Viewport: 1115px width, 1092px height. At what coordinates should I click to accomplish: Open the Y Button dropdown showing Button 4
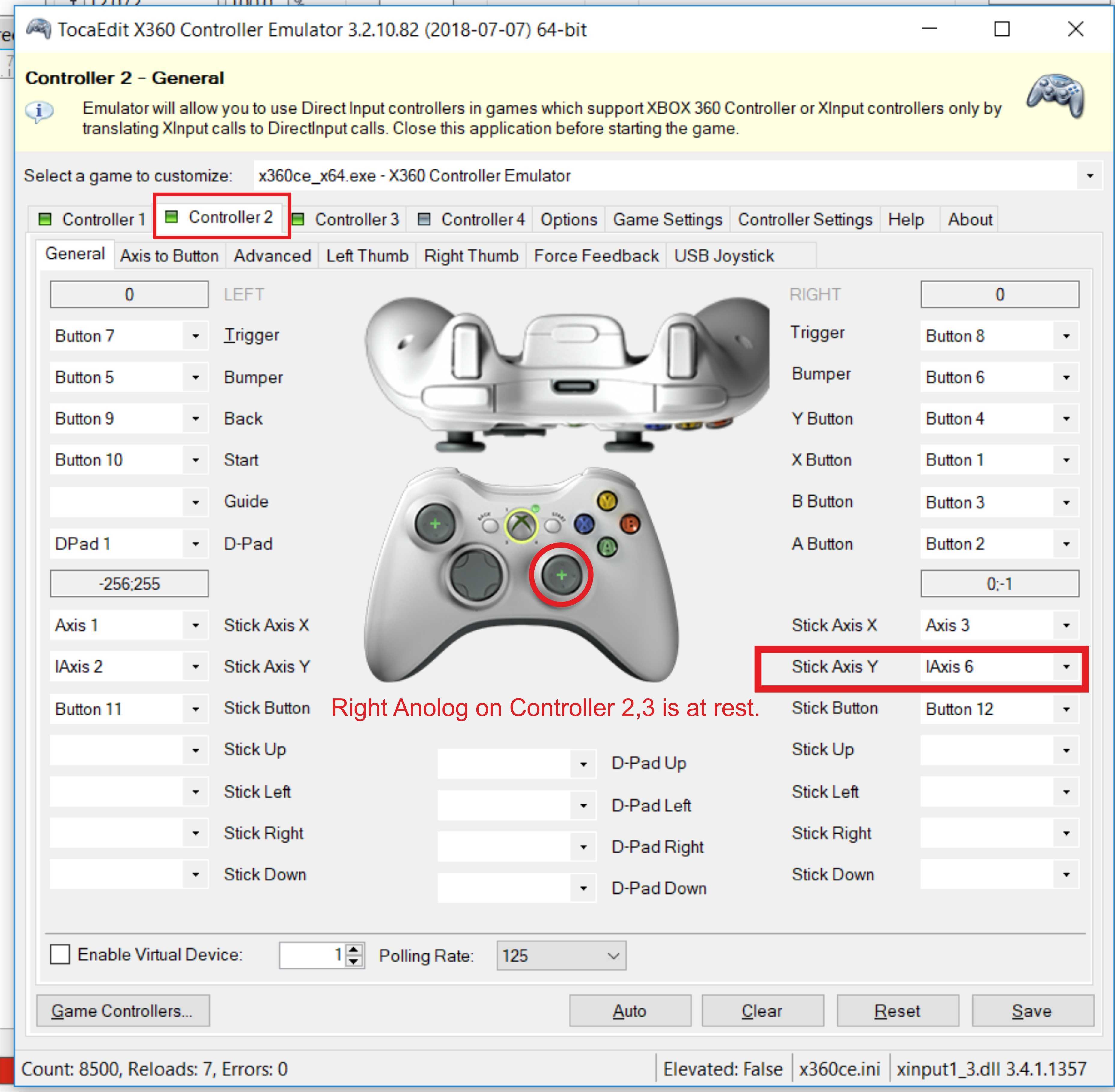coord(1066,419)
